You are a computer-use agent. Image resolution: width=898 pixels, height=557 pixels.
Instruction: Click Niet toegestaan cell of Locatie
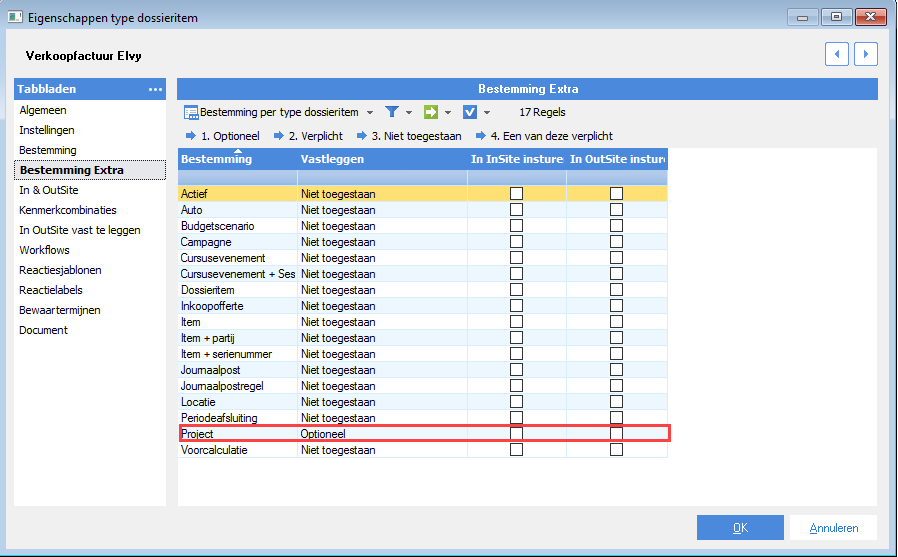point(382,402)
